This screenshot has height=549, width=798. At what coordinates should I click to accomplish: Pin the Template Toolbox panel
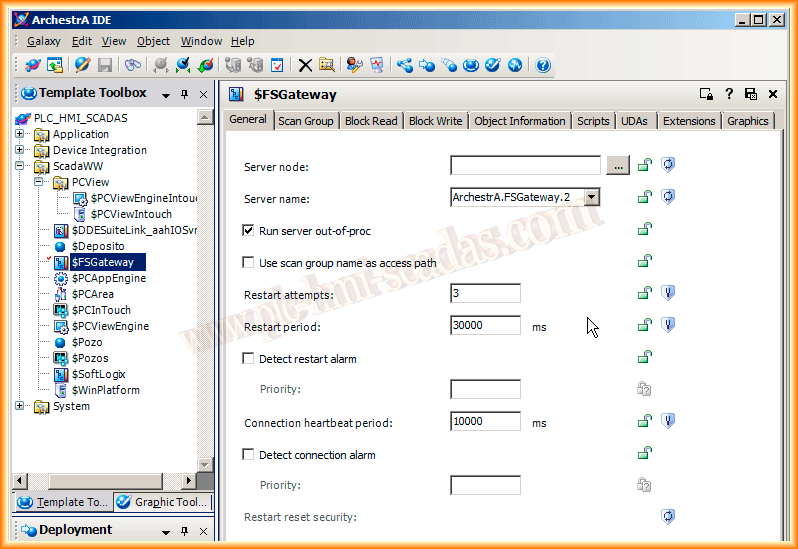point(184,94)
